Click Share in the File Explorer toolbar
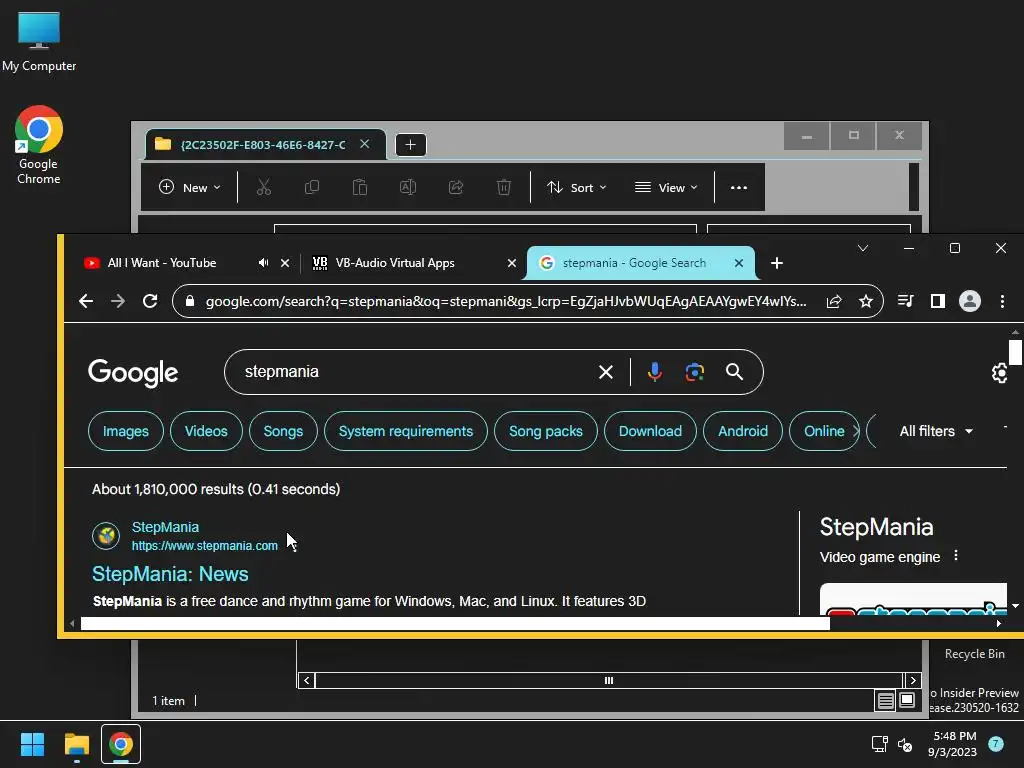1024x768 pixels. tap(456, 187)
